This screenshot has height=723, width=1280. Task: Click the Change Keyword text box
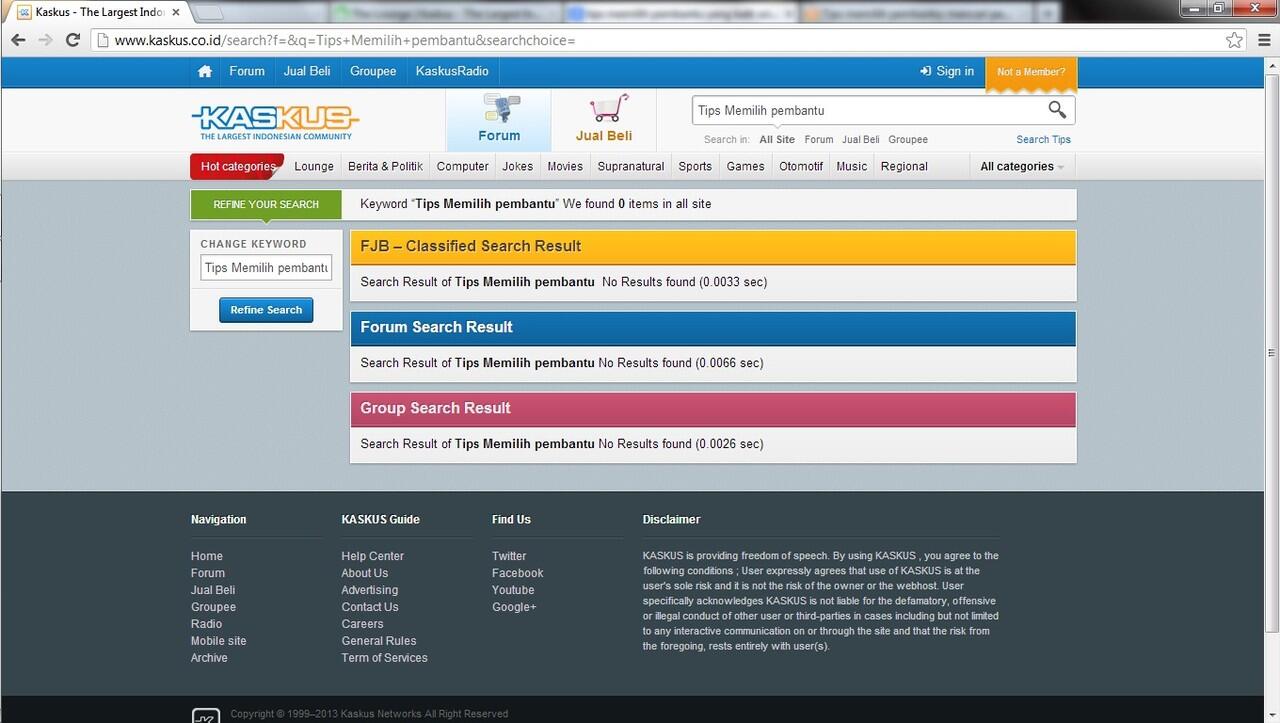coord(266,268)
